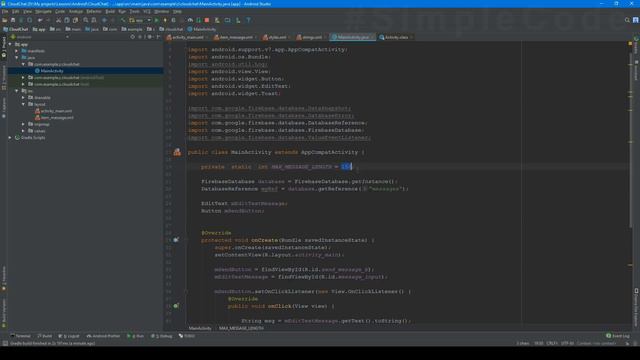
Task: Open the TODO tool window
Action: (x=187, y=336)
